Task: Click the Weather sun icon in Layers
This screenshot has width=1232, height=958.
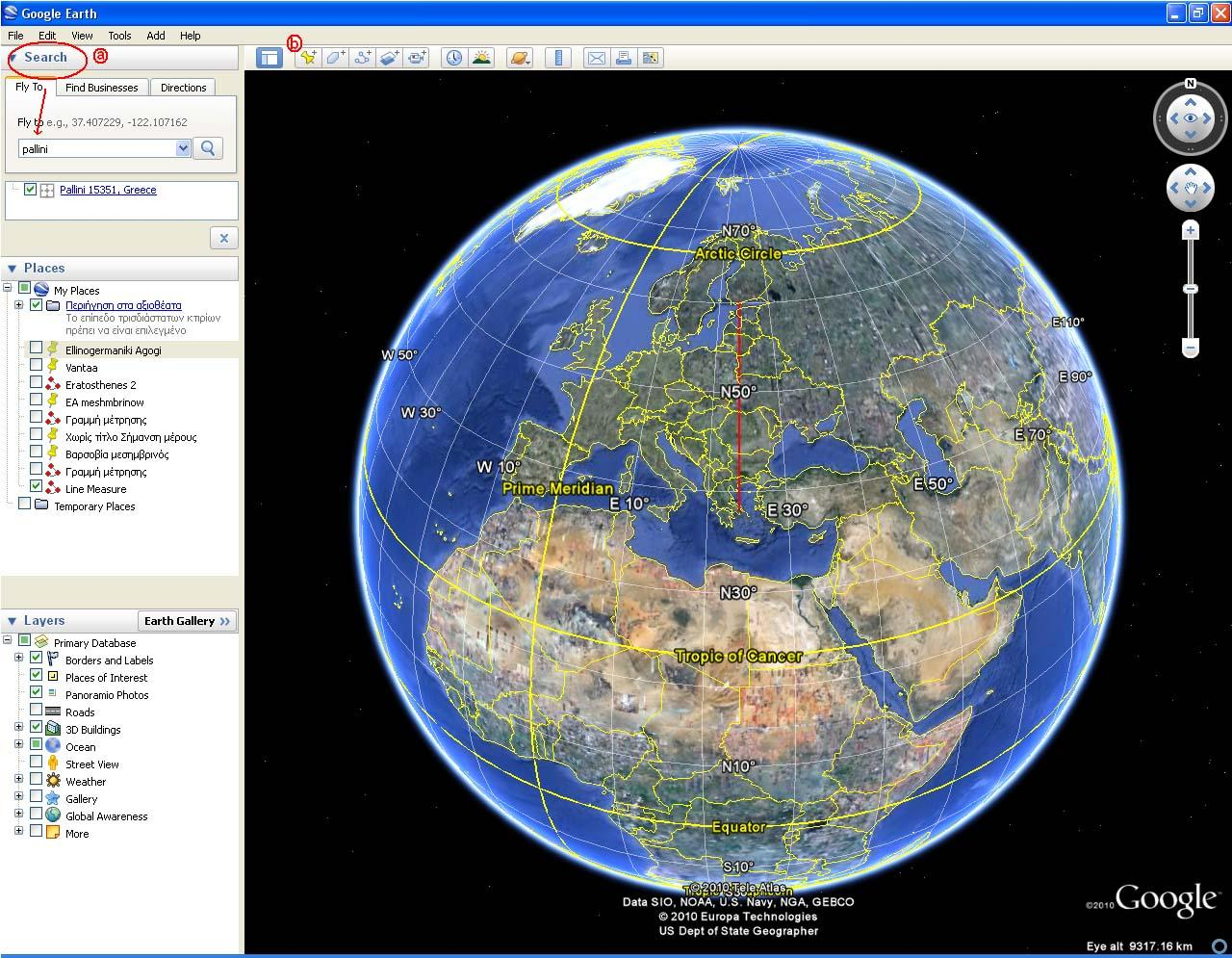Action: 53,781
